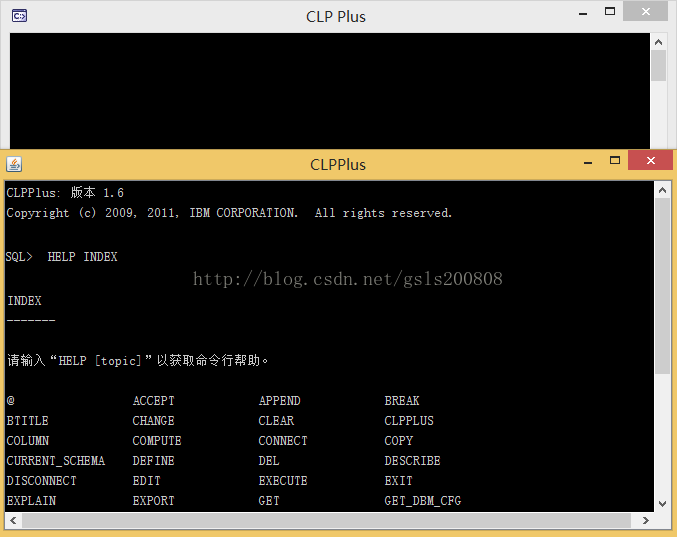The width and height of the screenshot is (677, 537).
Task: Click the CLP Plus console scrollbar thumb
Action: point(658,66)
